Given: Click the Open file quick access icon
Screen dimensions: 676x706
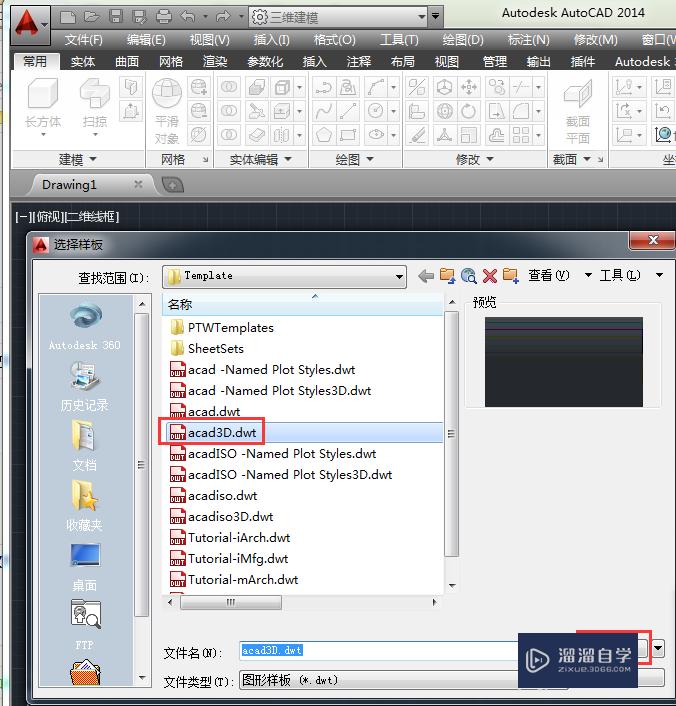Looking at the screenshot, I should tap(92, 17).
